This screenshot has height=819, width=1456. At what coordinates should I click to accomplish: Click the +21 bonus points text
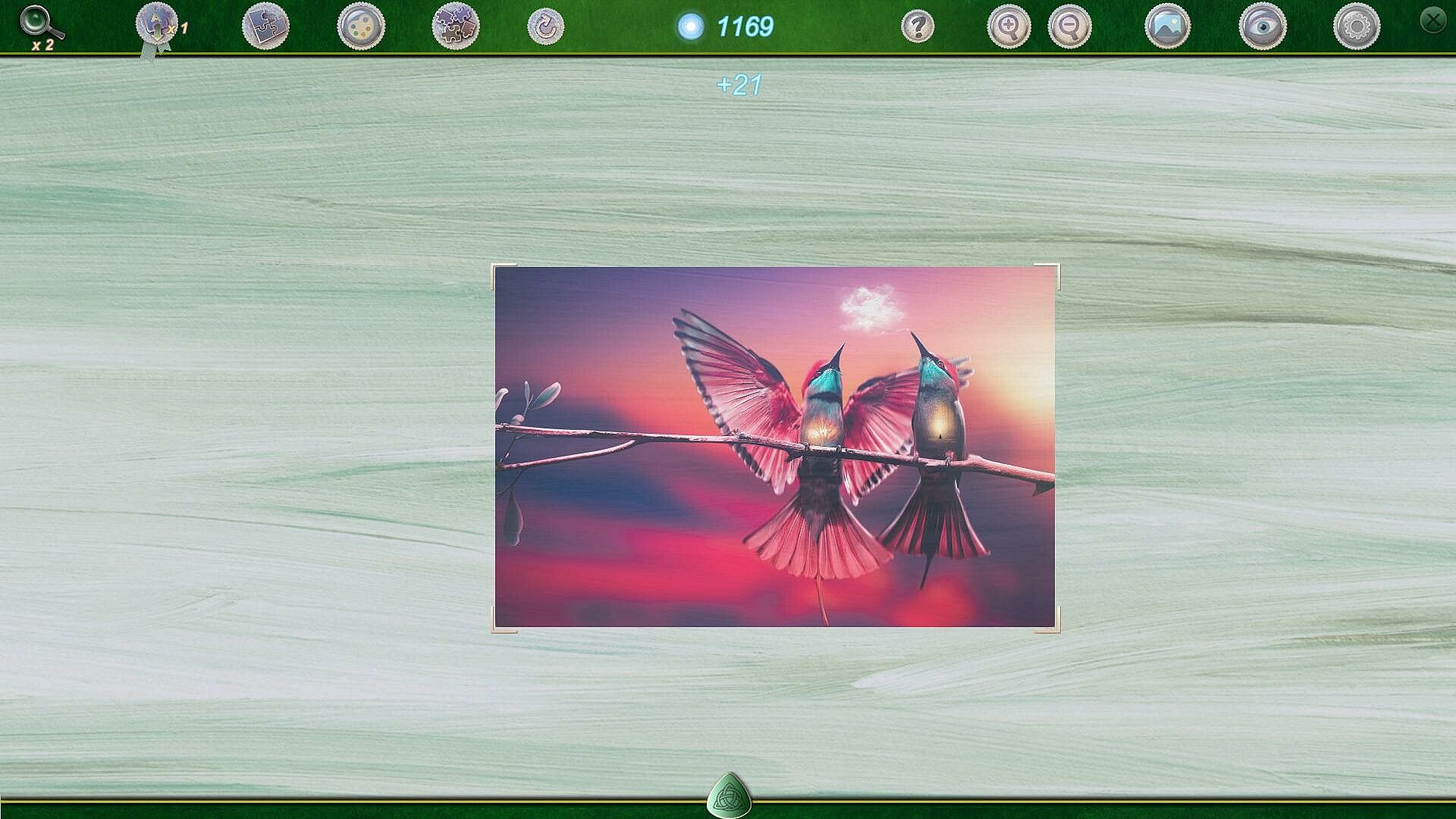coord(739,85)
